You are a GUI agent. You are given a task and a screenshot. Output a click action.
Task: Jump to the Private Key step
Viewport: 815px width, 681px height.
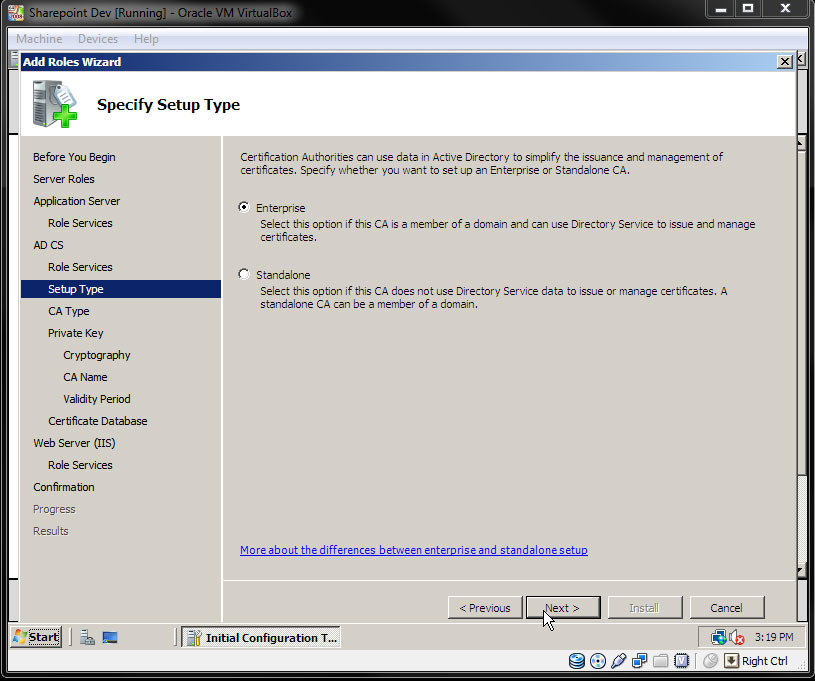(x=76, y=333)
